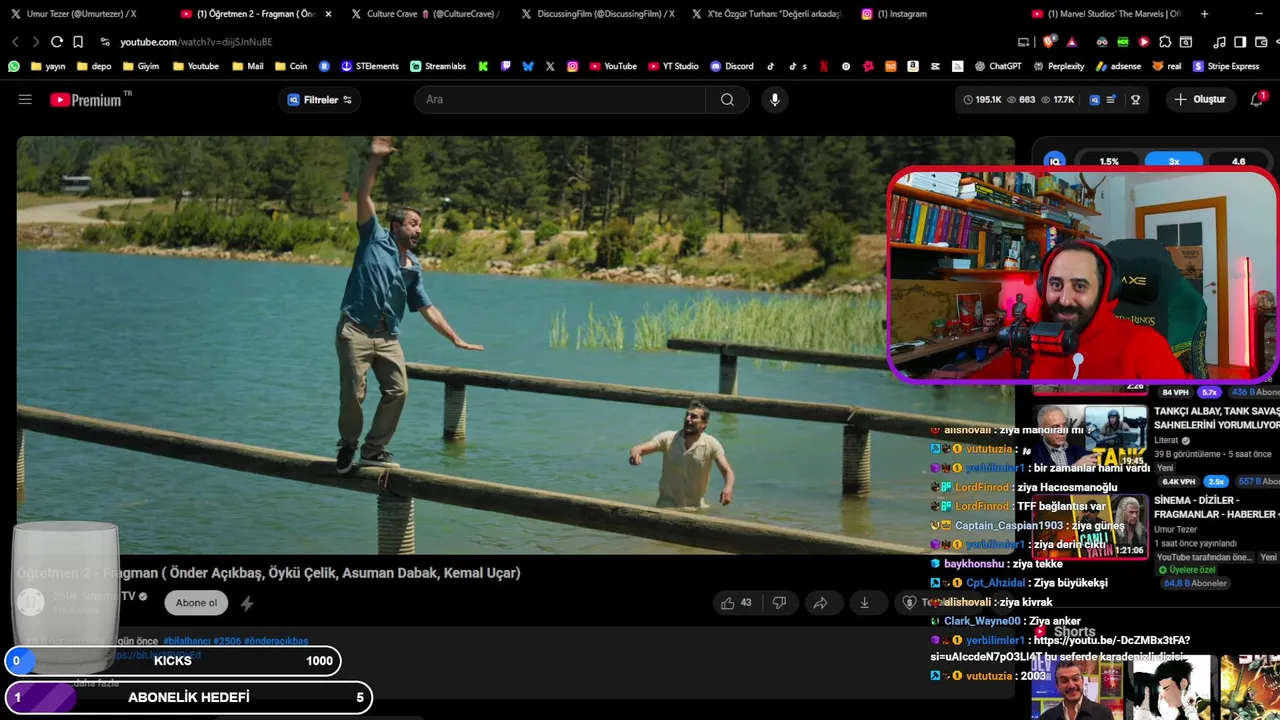
Task: Open the Perplexity bookmark
Action: tap(1058, 66)
